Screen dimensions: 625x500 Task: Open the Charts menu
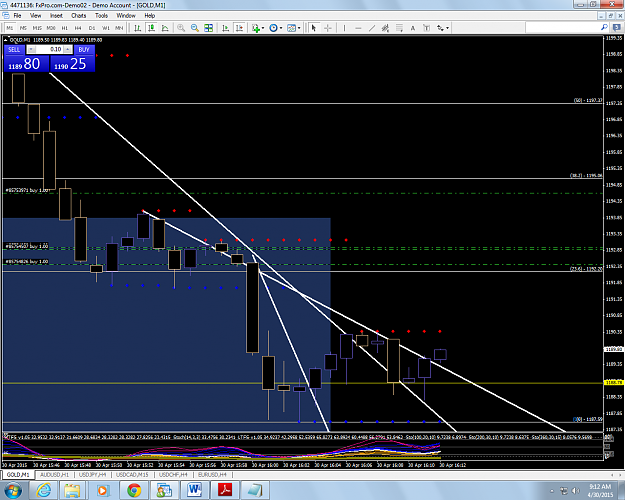pos(79,16)
